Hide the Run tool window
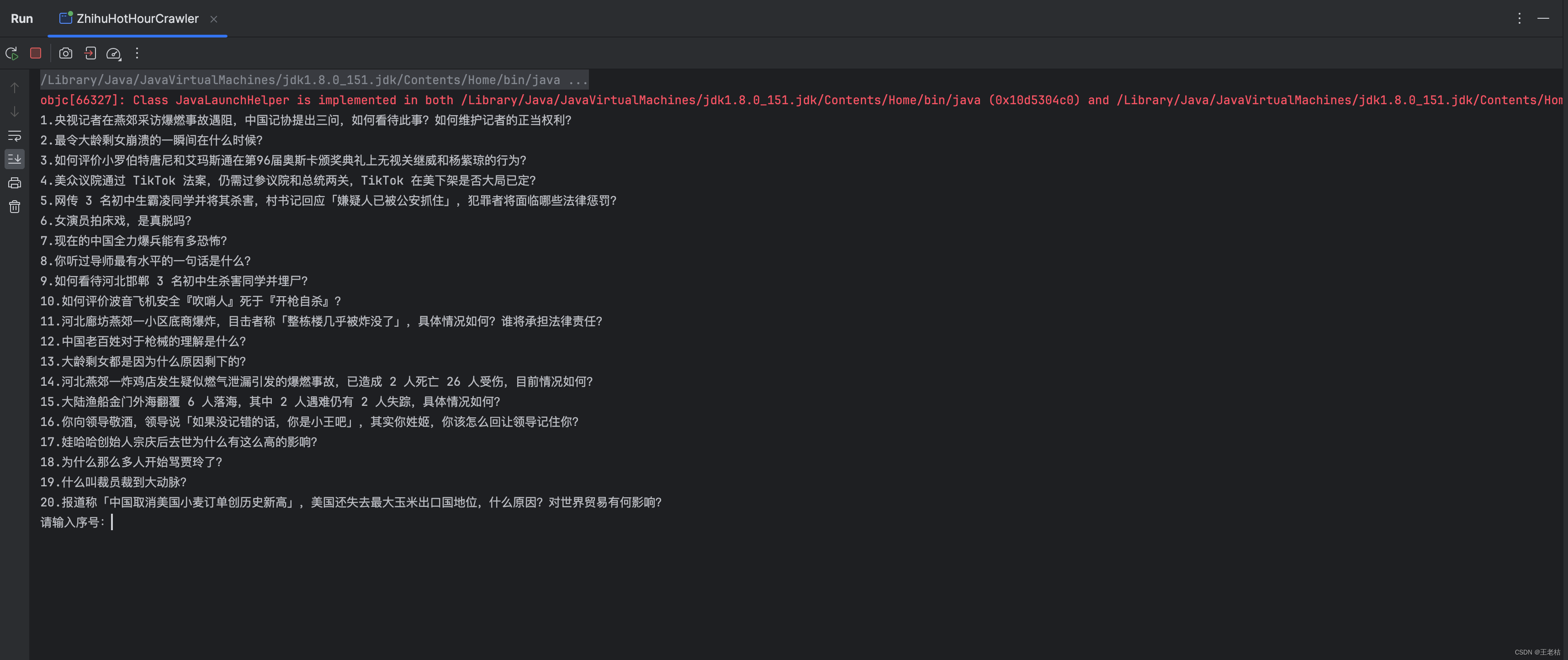 [1544, 19]
